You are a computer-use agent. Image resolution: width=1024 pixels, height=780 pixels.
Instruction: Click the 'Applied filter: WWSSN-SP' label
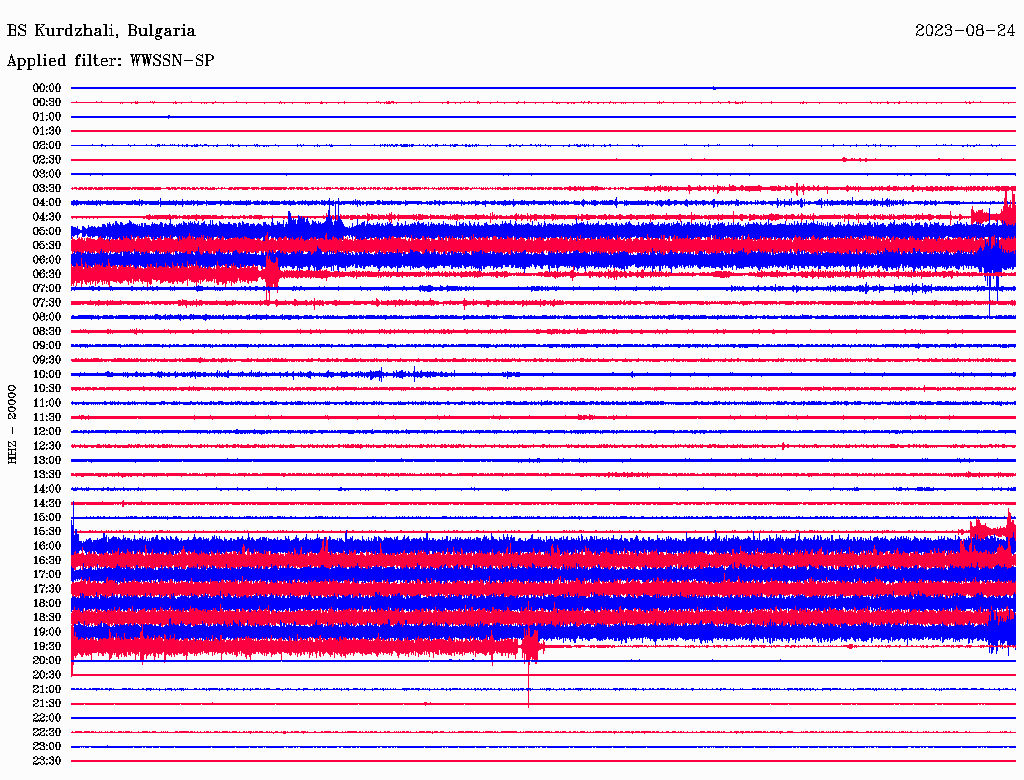(110, 61)
